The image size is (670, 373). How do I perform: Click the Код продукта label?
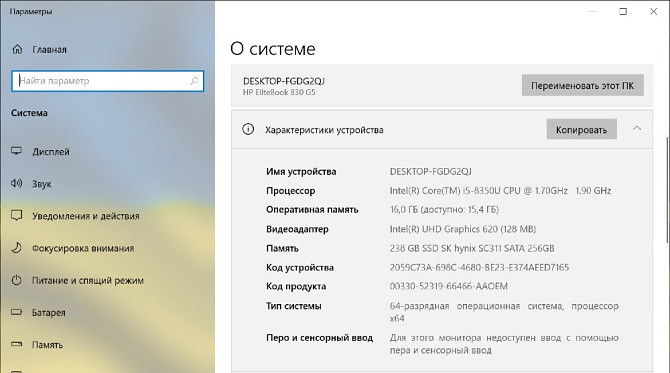(296, 287)
